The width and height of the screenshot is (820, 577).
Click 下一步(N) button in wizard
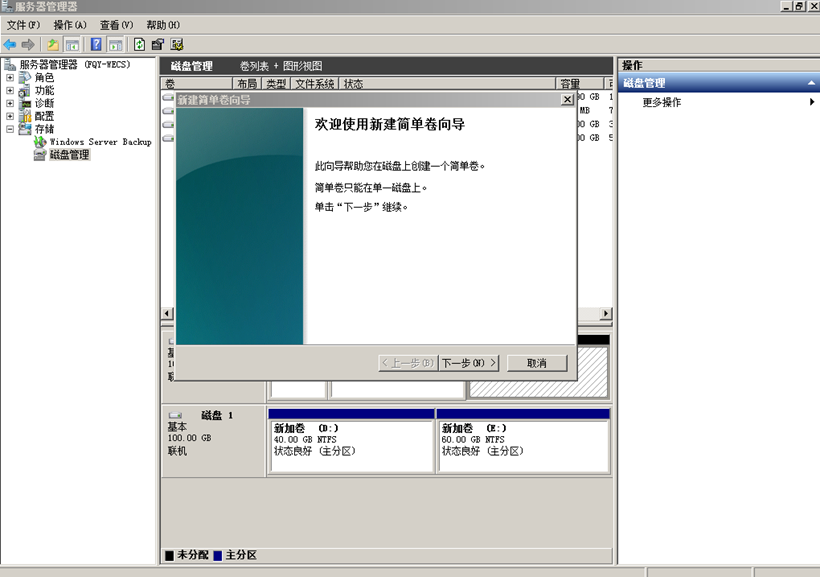pyautogui.click(x=469, y=363)
